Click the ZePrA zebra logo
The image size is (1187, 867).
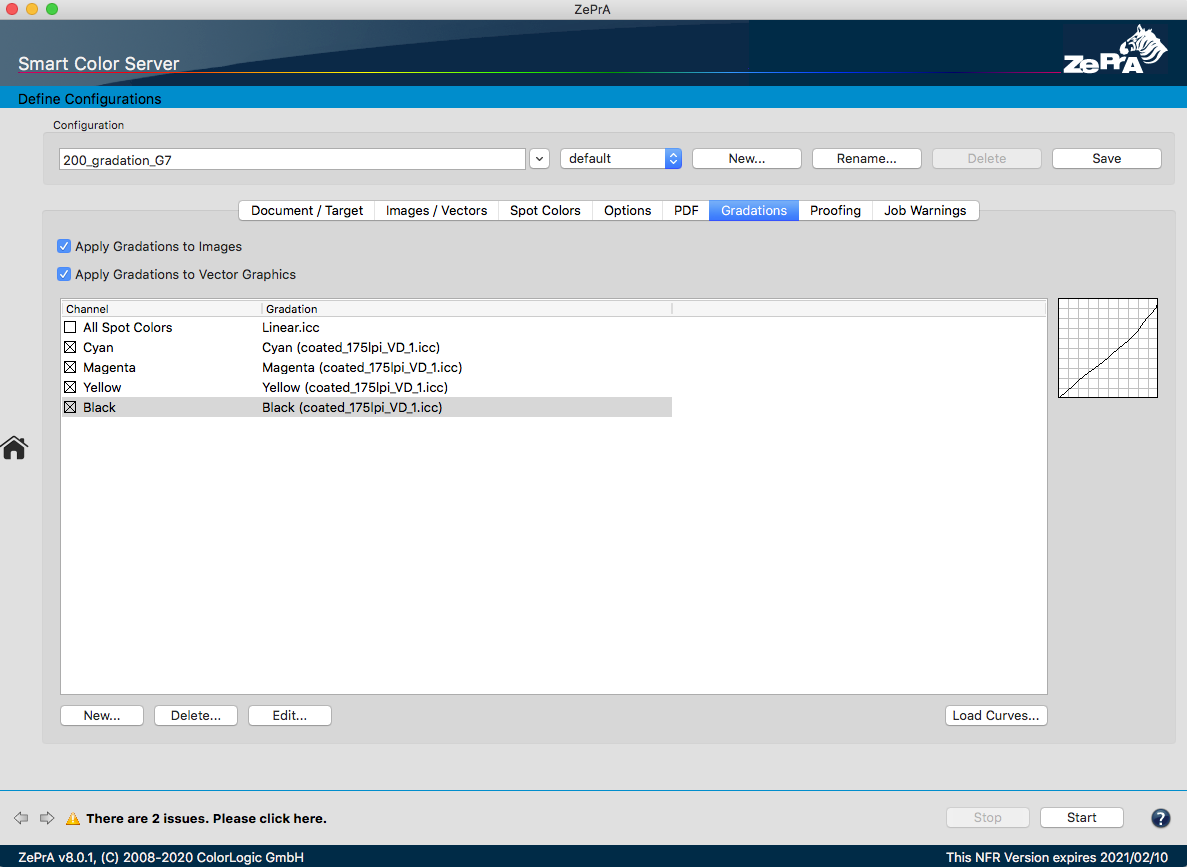tap(1114, 49)
